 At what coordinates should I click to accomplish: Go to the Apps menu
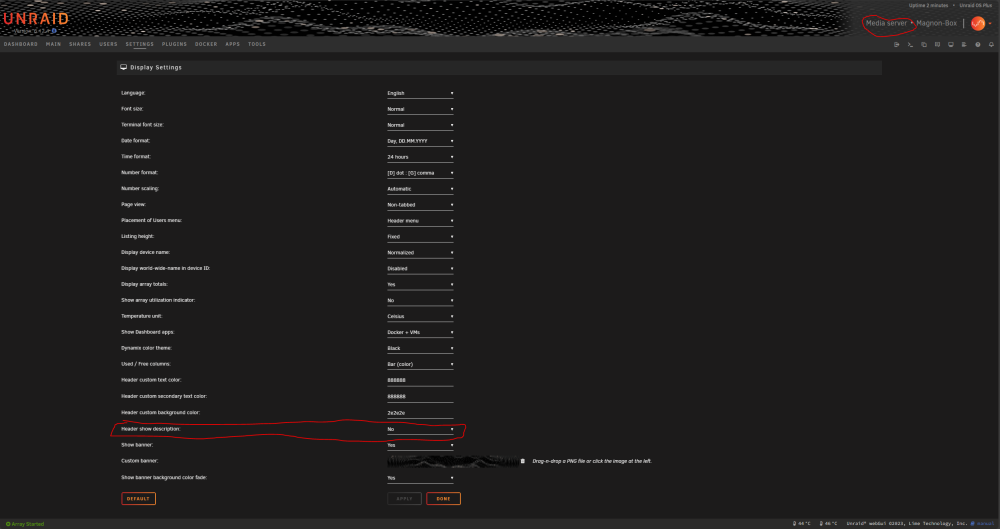pyautogui.click(x=233, y=45)
